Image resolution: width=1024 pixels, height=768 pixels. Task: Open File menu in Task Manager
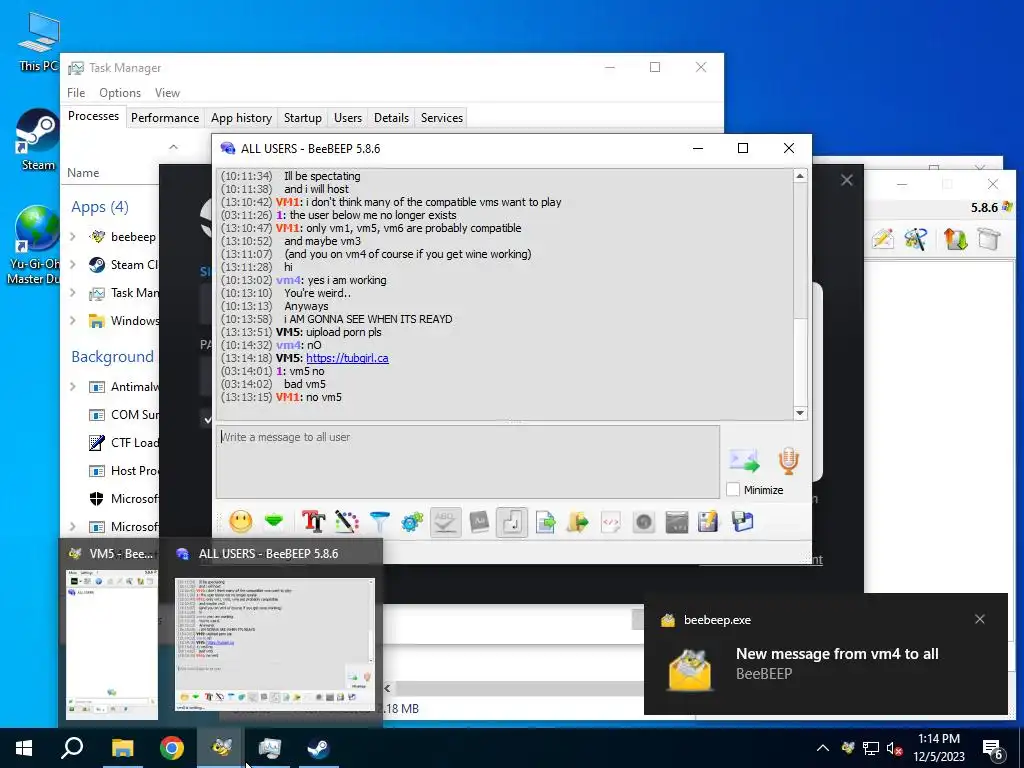[76, 93]
